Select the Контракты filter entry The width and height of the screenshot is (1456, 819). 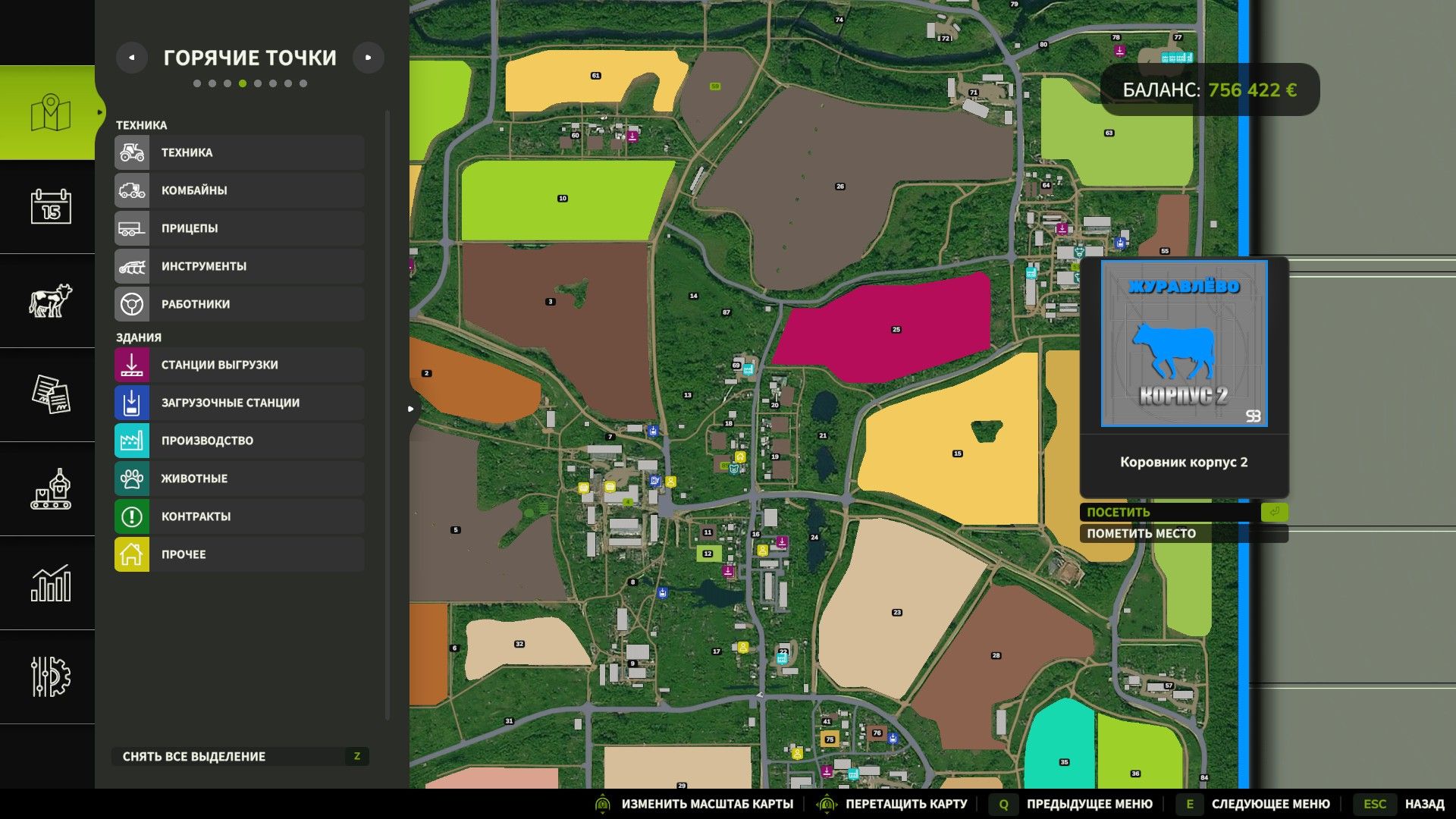click(x=240, y=516)
